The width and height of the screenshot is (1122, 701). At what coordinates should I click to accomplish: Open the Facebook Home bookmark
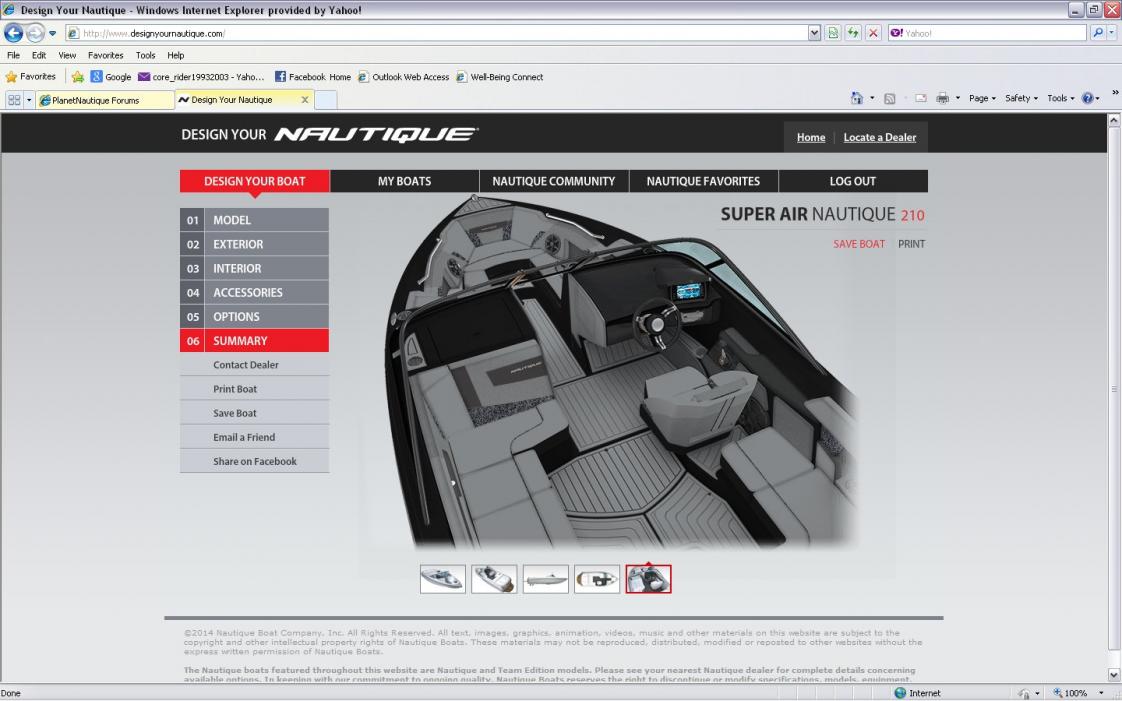[313, 77]
